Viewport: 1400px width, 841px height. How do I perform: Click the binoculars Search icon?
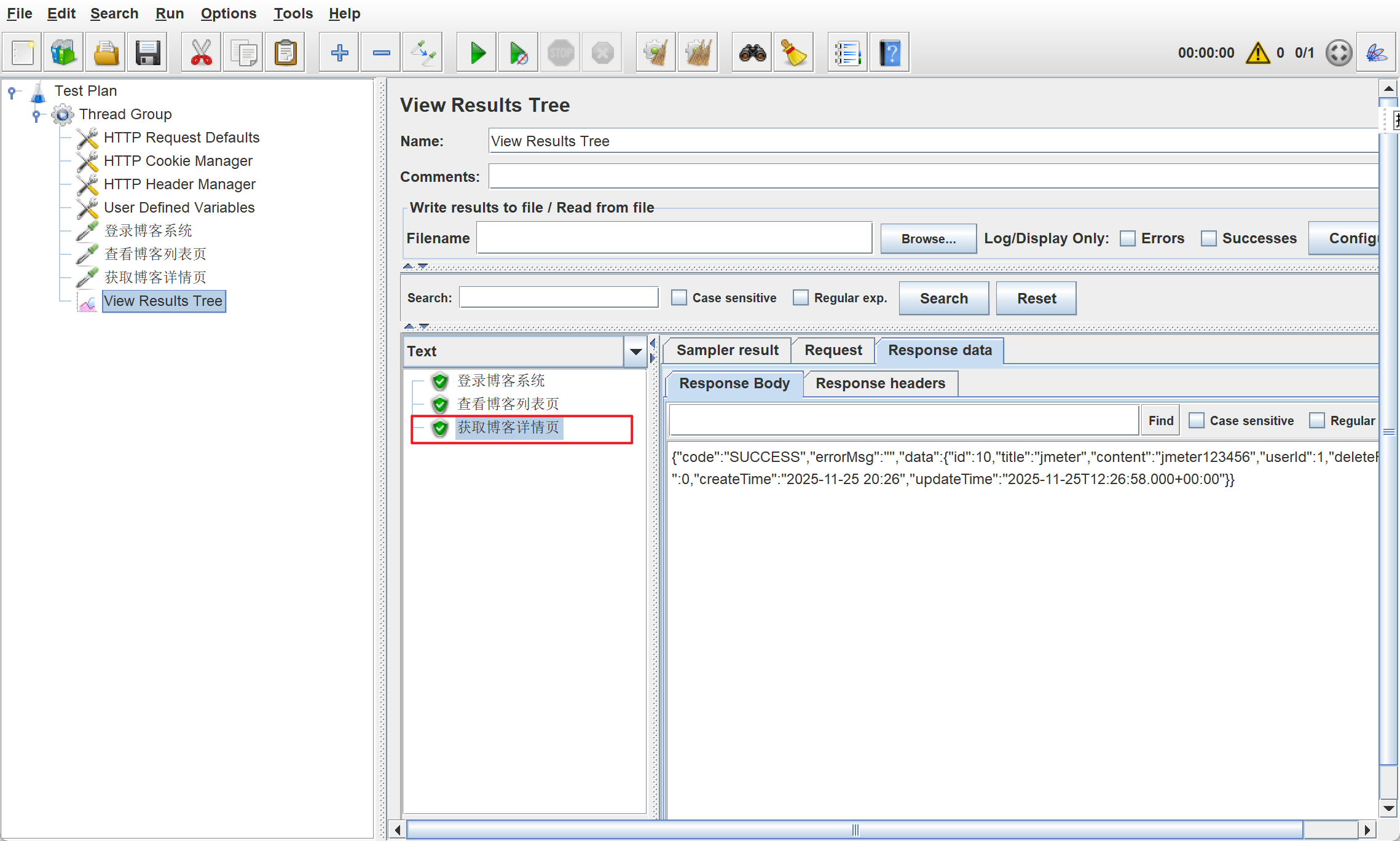752,53
